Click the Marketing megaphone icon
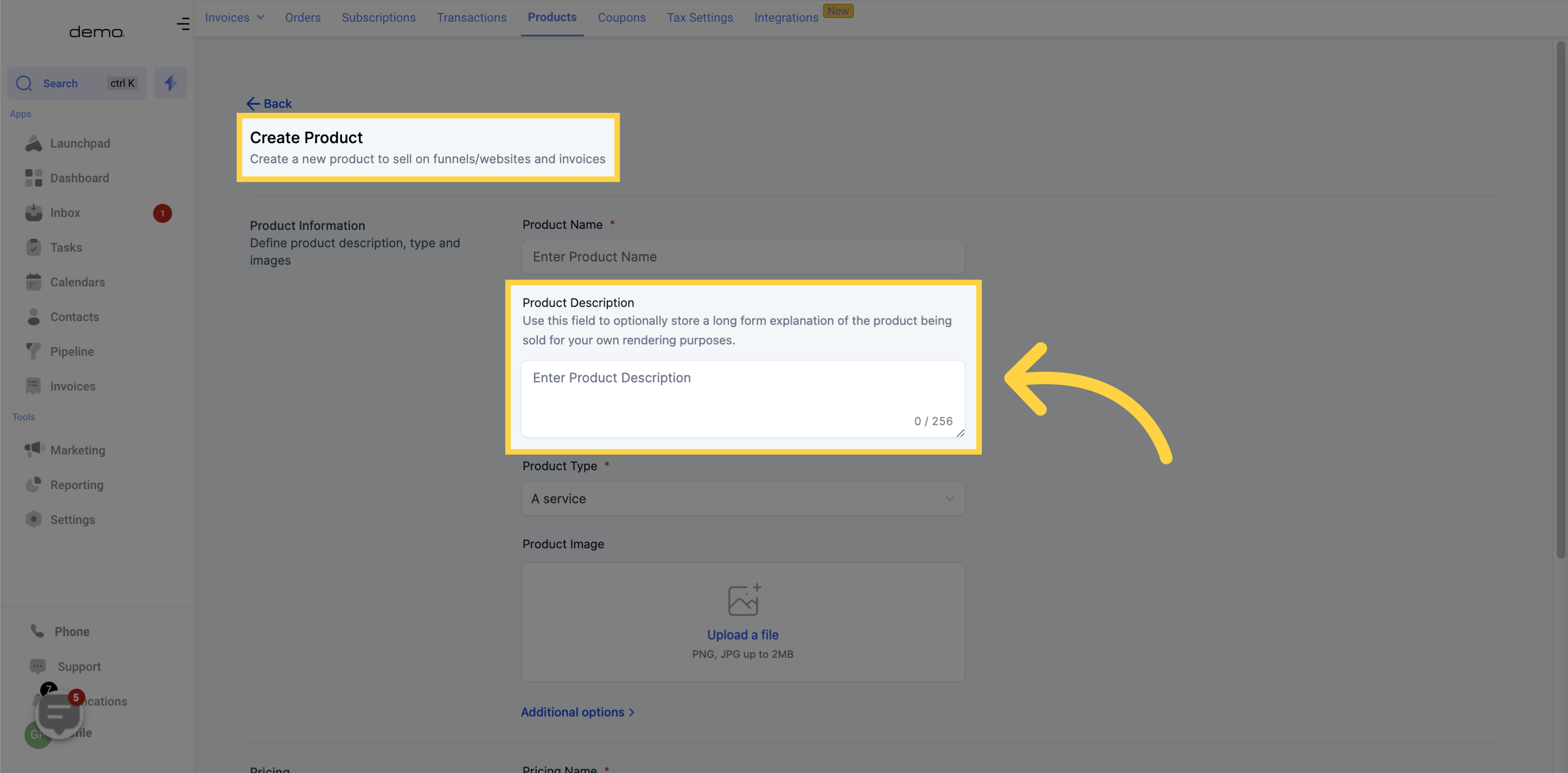Image resolution: width=1568 pixels, height=773 pixels. coord(34,450)
